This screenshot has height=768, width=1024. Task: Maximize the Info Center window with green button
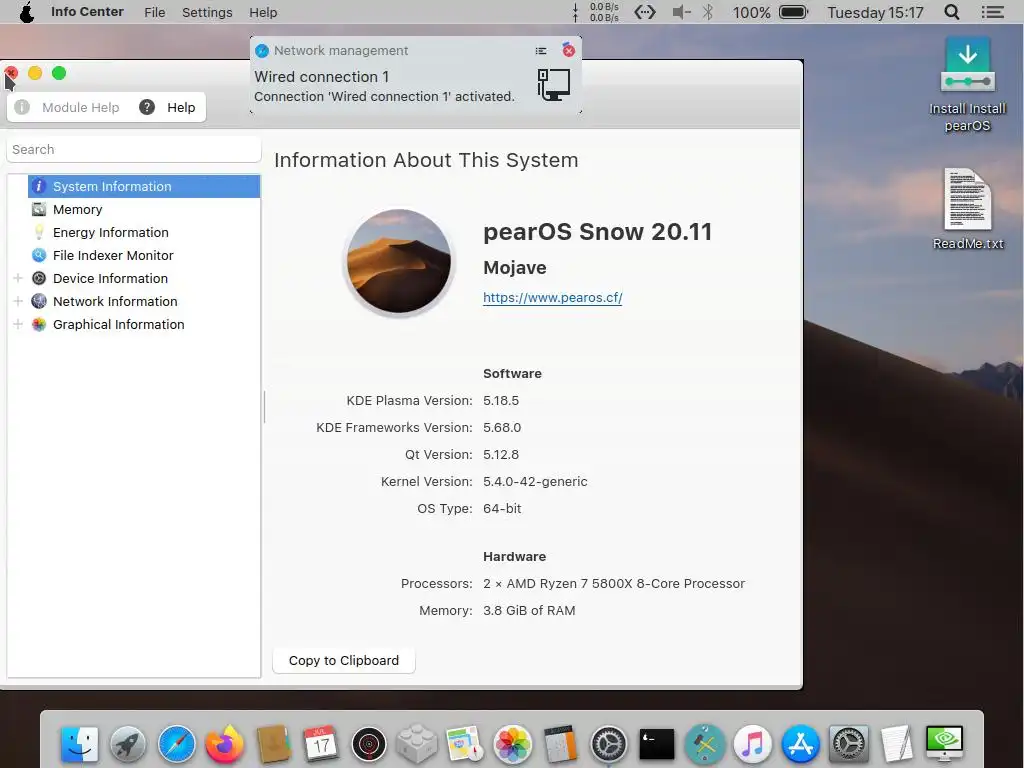59,73
